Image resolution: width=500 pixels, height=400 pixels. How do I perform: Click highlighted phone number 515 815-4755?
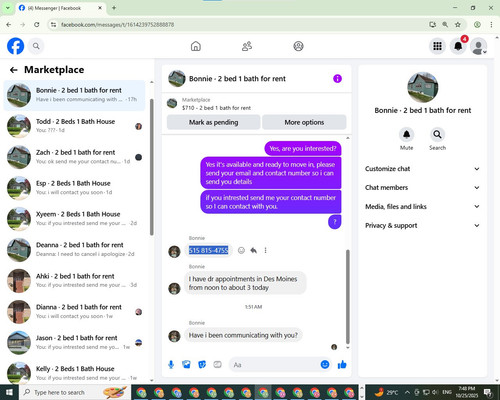pyautogui.click(x=208, y=250)
